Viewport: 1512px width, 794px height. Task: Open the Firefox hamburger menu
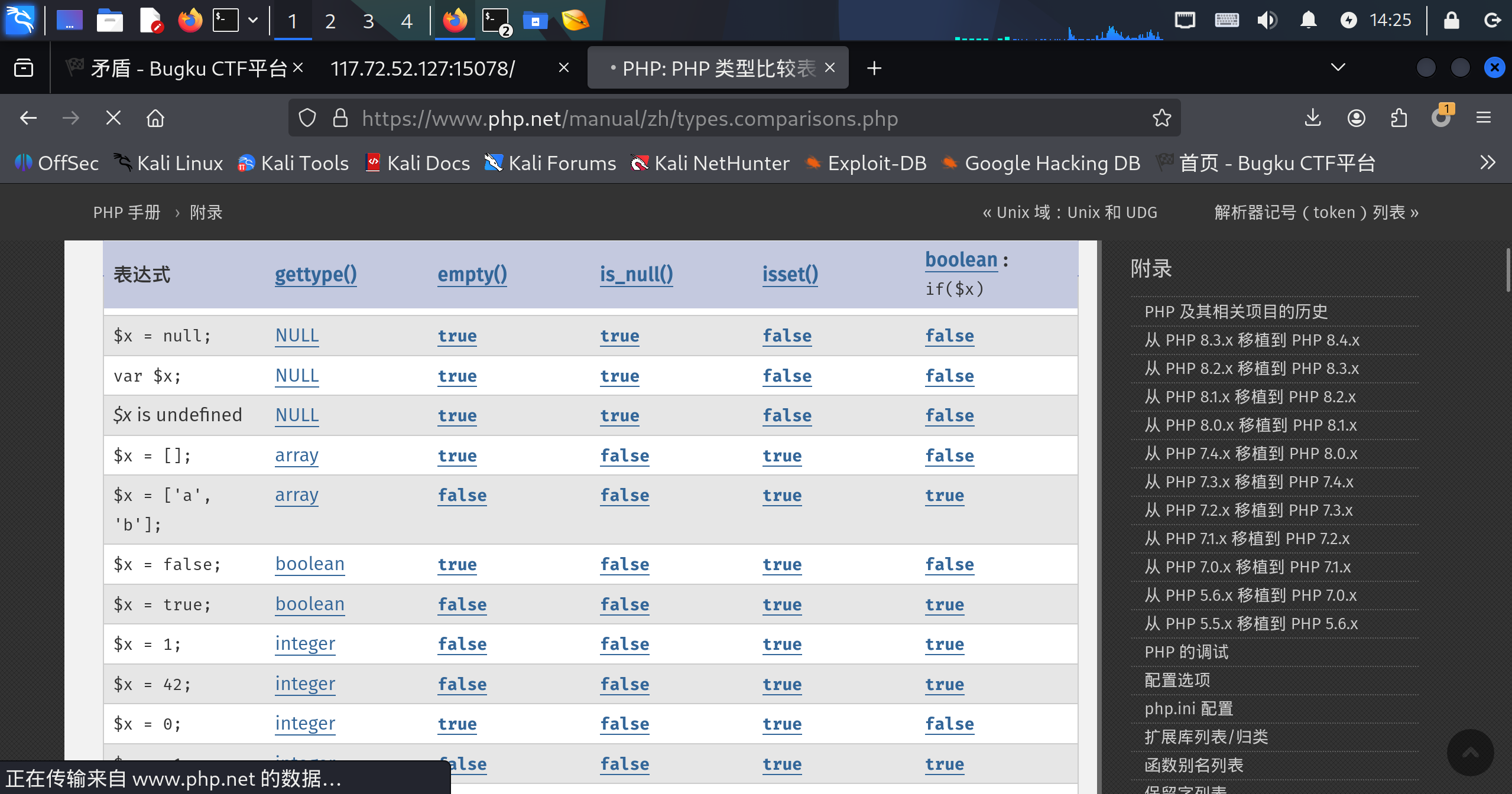click(1483, 118)
